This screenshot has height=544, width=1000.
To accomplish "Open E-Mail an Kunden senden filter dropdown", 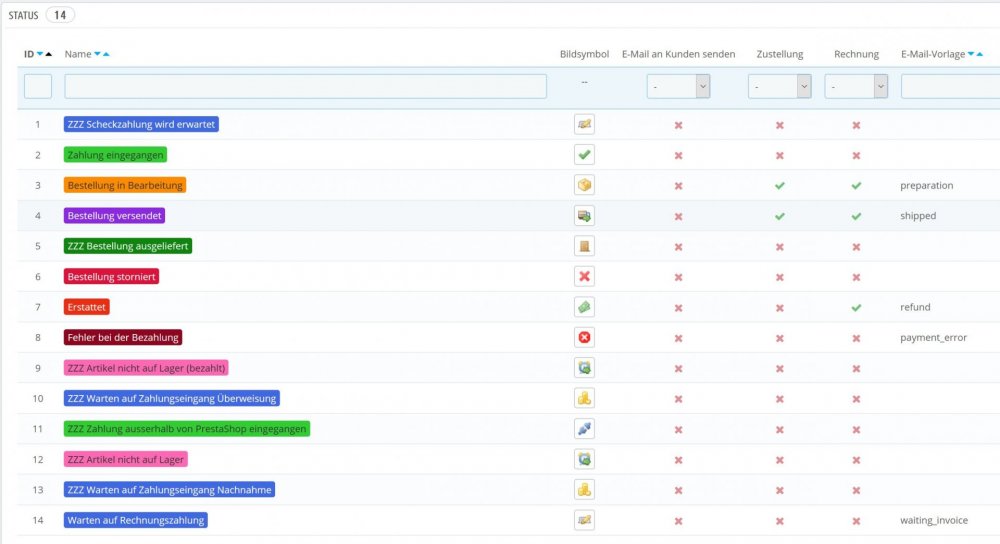I will click(x=678, y=86).
